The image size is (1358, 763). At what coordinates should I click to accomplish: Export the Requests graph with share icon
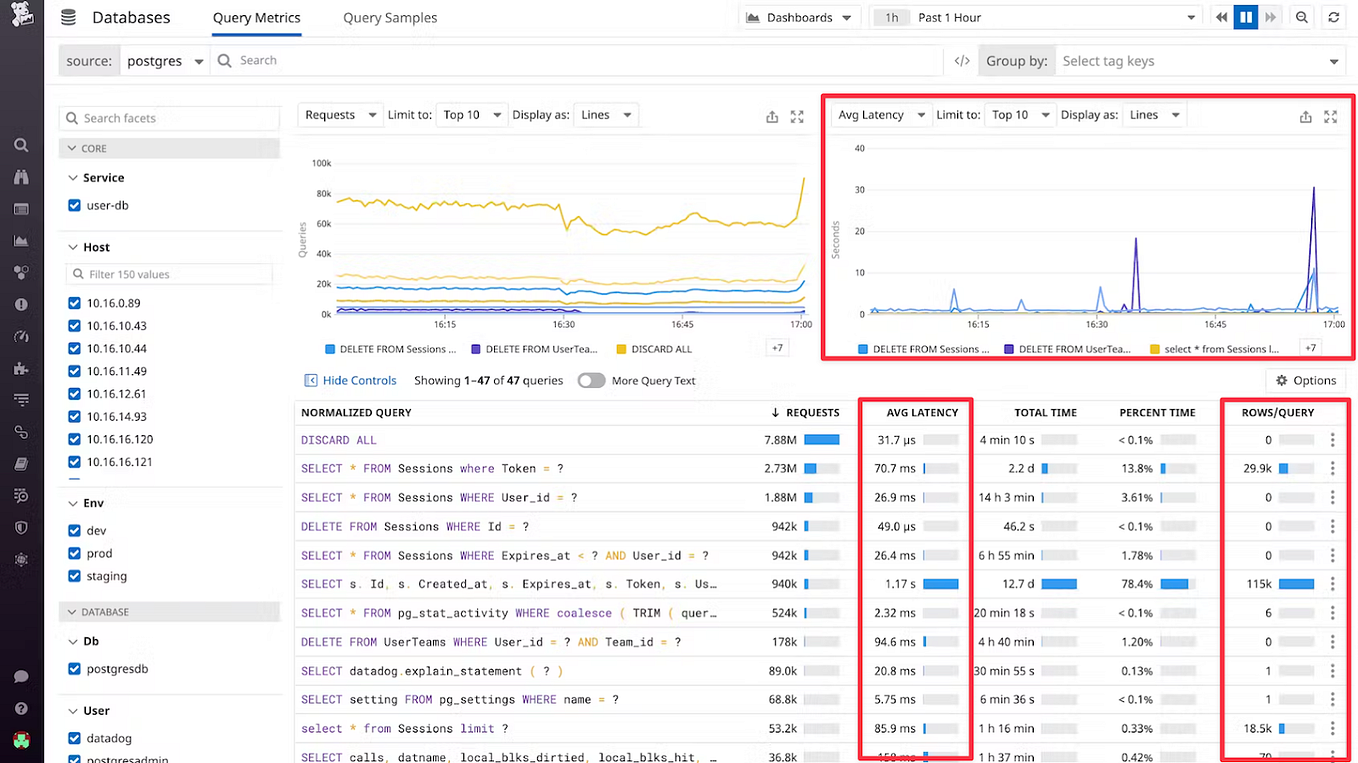pos(772,117)
